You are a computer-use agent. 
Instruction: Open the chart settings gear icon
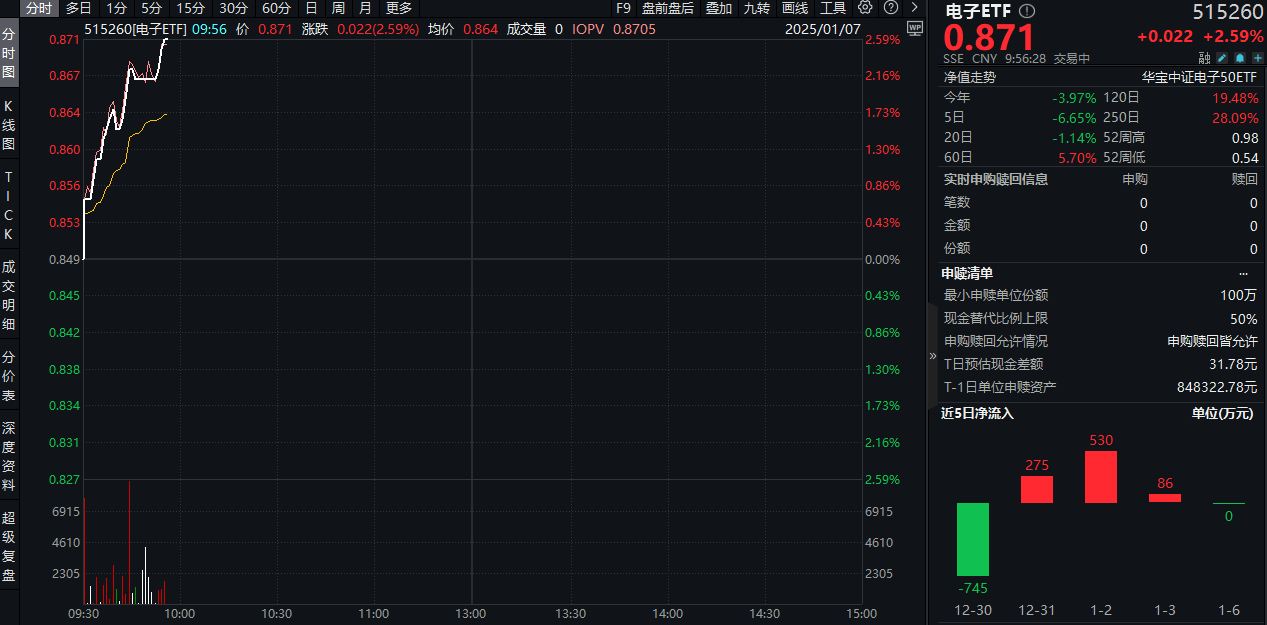pyautogui.click(x=865, y=8)
